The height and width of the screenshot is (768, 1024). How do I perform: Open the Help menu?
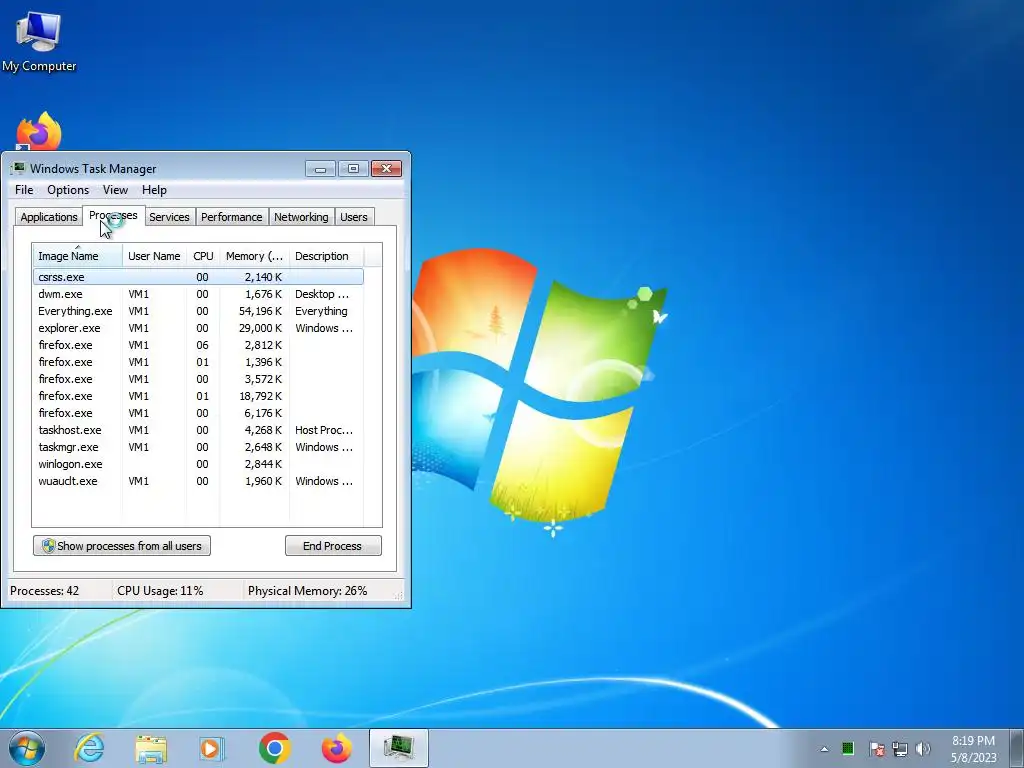coord(154,190)
